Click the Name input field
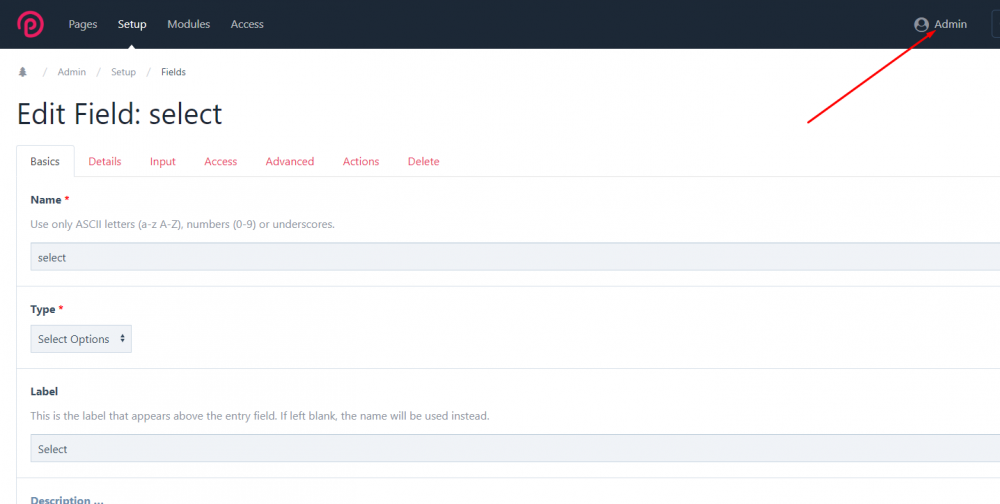This screenshot has width=1000, height=504. (500, 257)
